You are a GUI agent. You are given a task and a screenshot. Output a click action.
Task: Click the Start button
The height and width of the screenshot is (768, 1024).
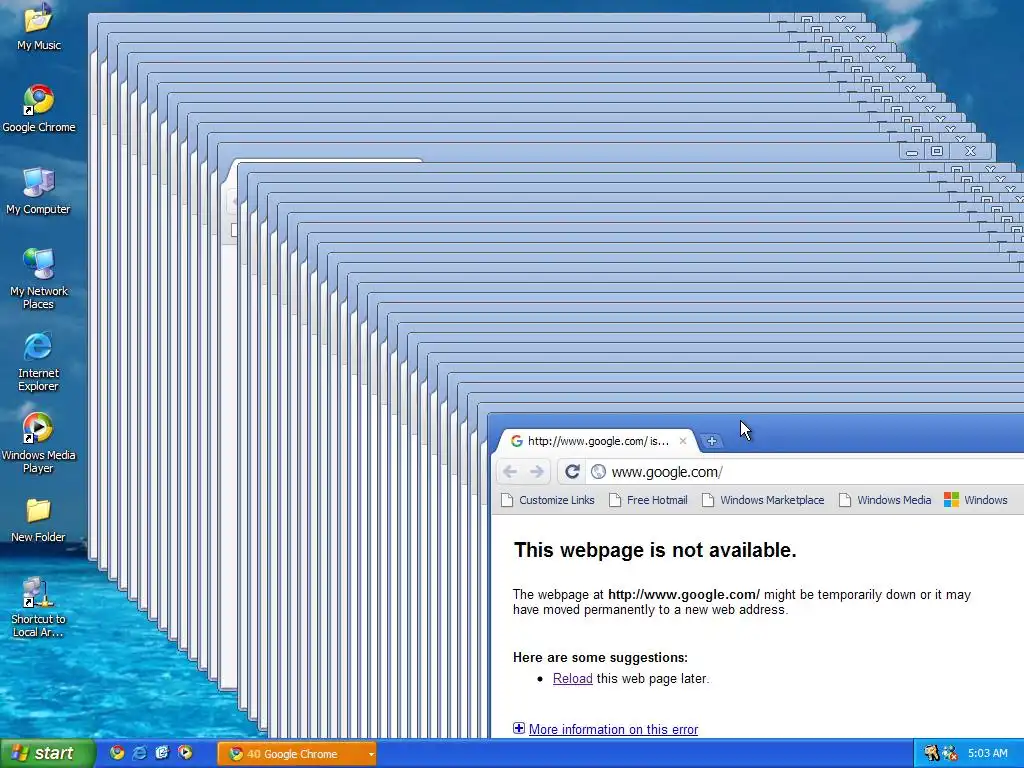pyautogui.click(x=48, y=753)
